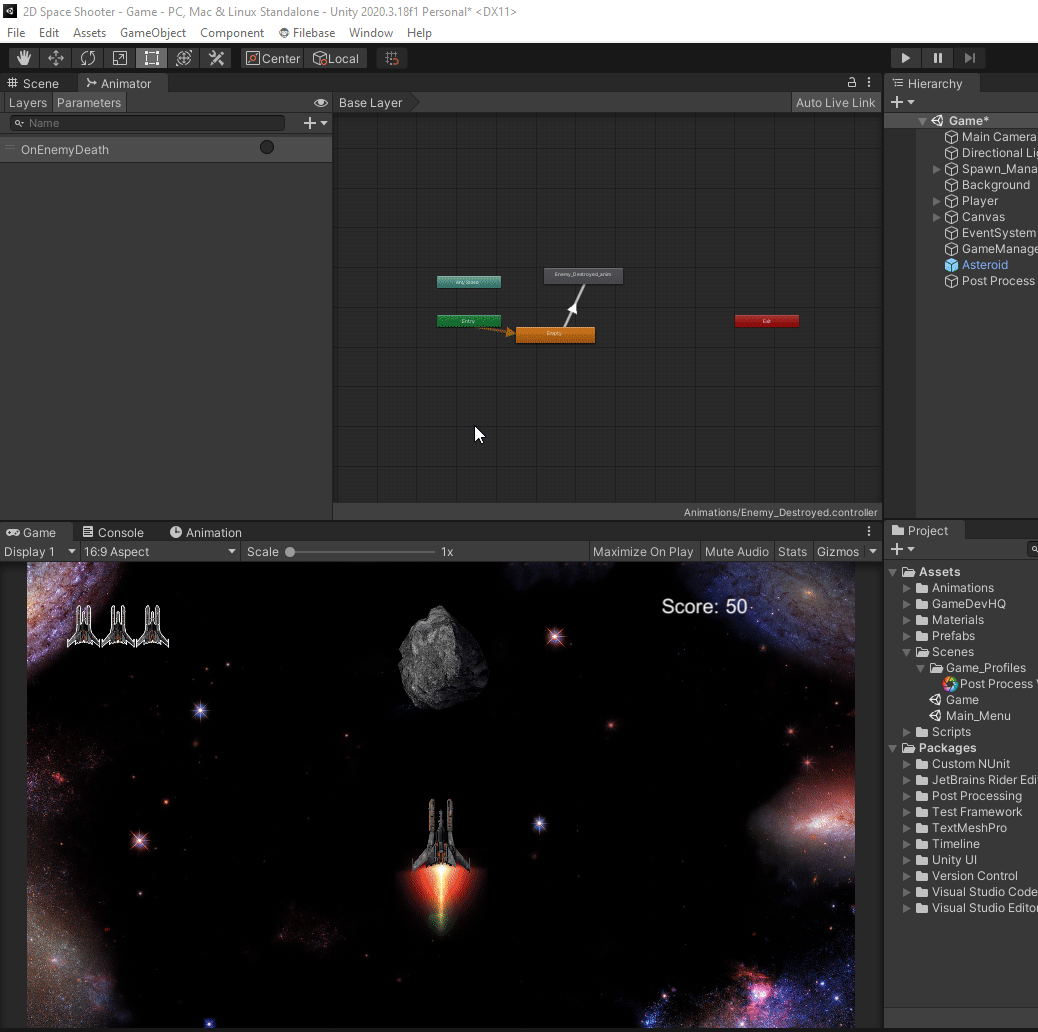Collapse the Game scene in Hierarchy

point(922,121)
